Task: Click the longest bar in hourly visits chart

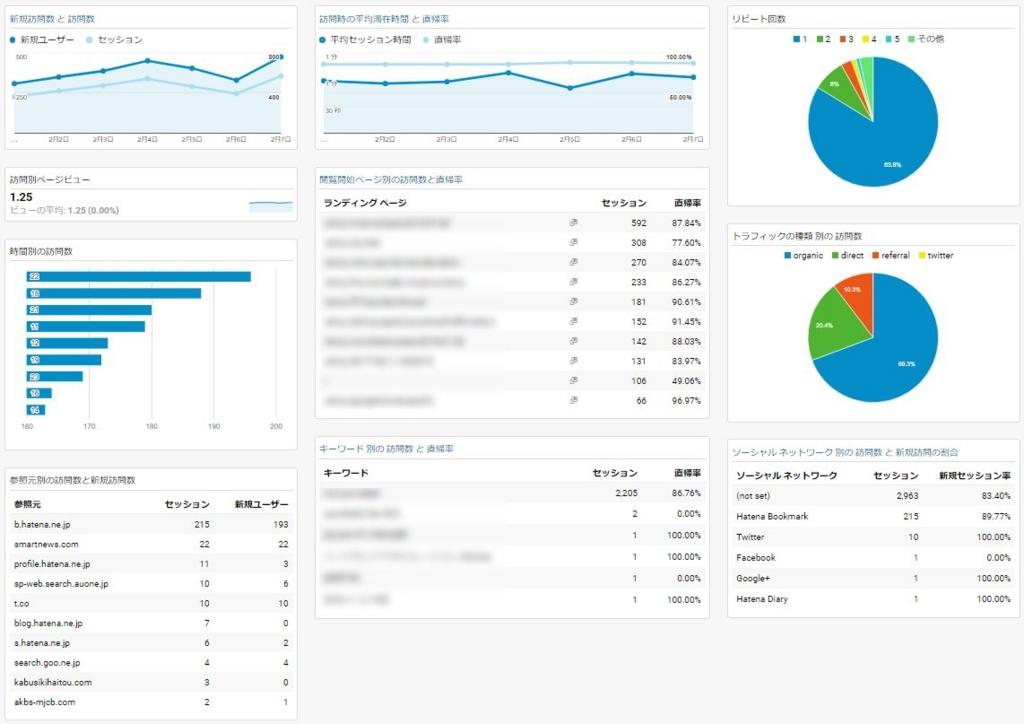Action: point(138,277)
